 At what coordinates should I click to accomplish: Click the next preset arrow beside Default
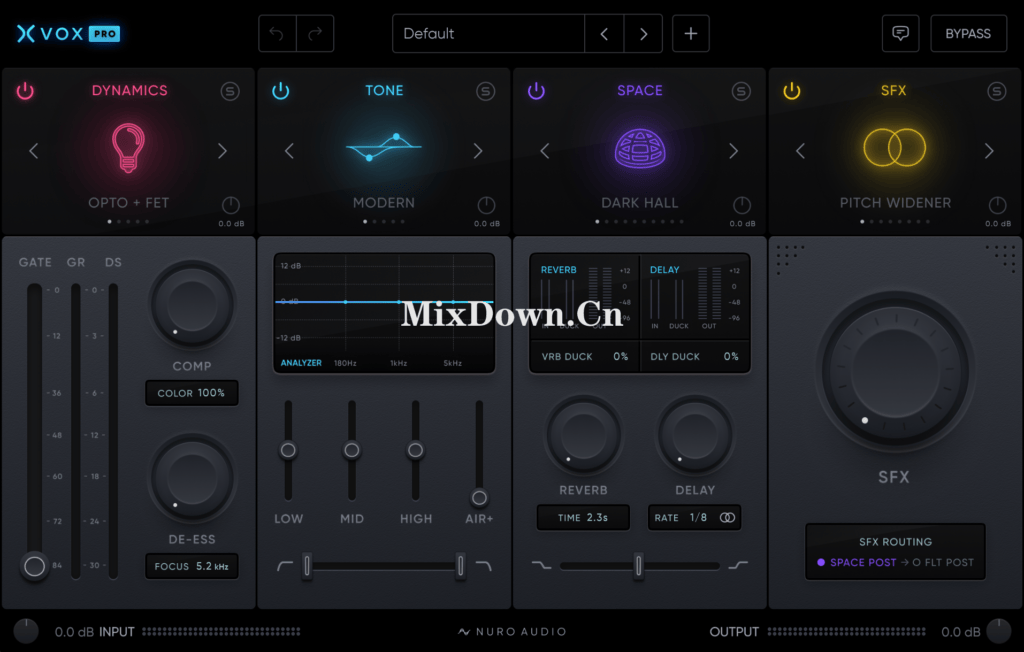(643, 33)
